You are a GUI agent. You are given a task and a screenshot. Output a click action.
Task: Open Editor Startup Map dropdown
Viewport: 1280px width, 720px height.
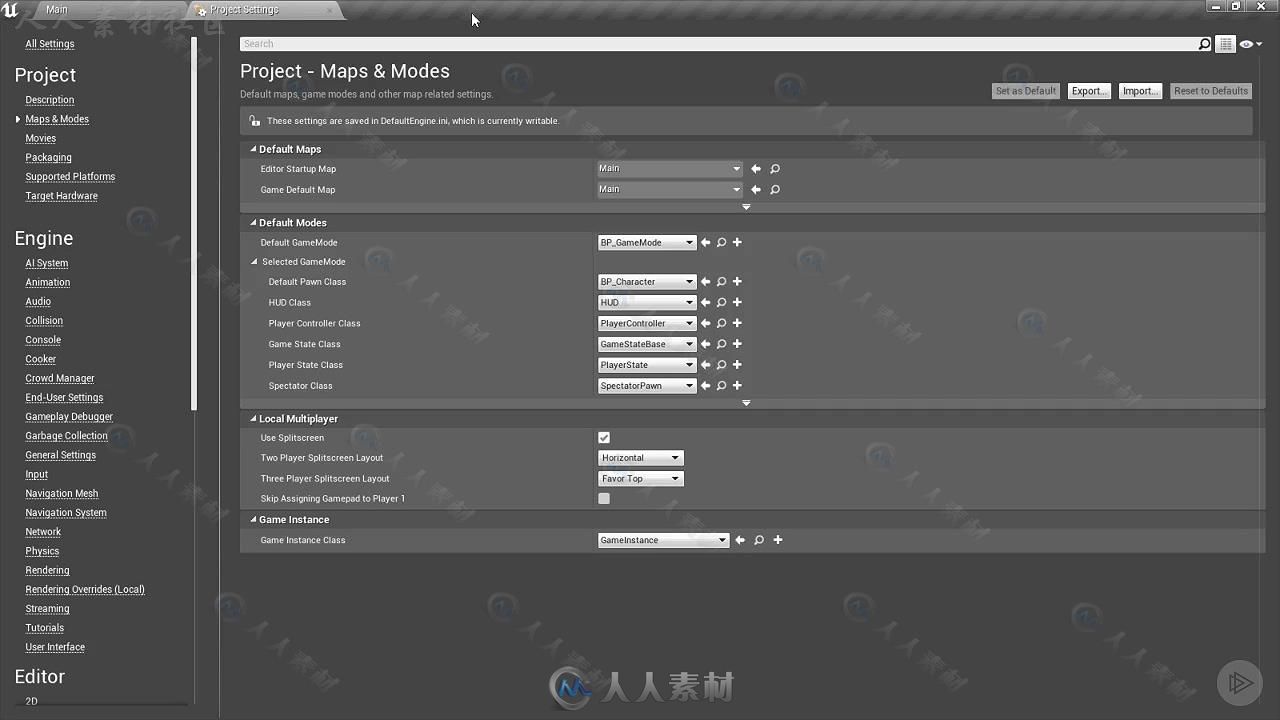coord(670,169)
